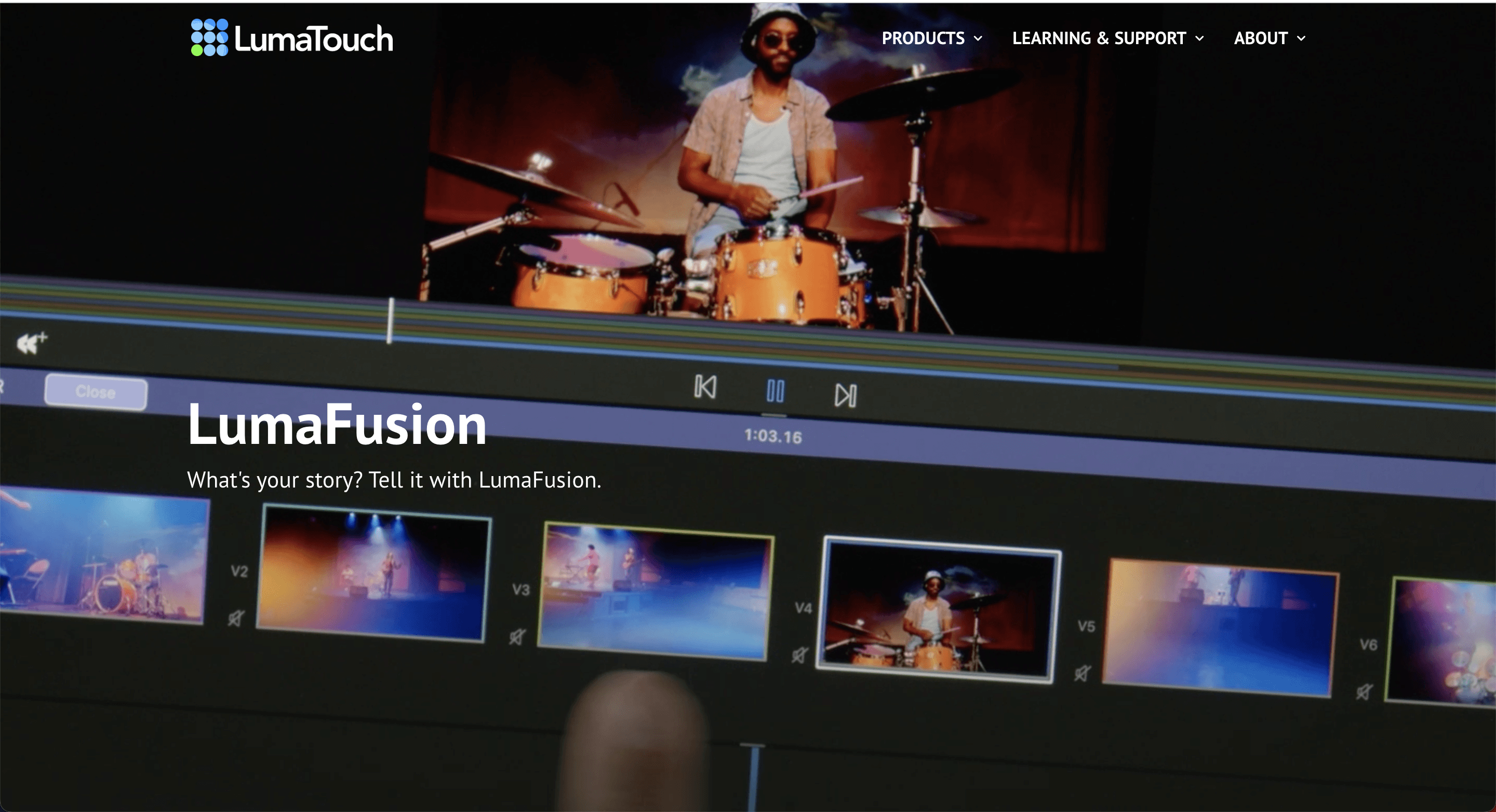The width and height of the screenshot is (1496, 812).
Task: Click the pause button icon
Action: (x=776, y=391)
